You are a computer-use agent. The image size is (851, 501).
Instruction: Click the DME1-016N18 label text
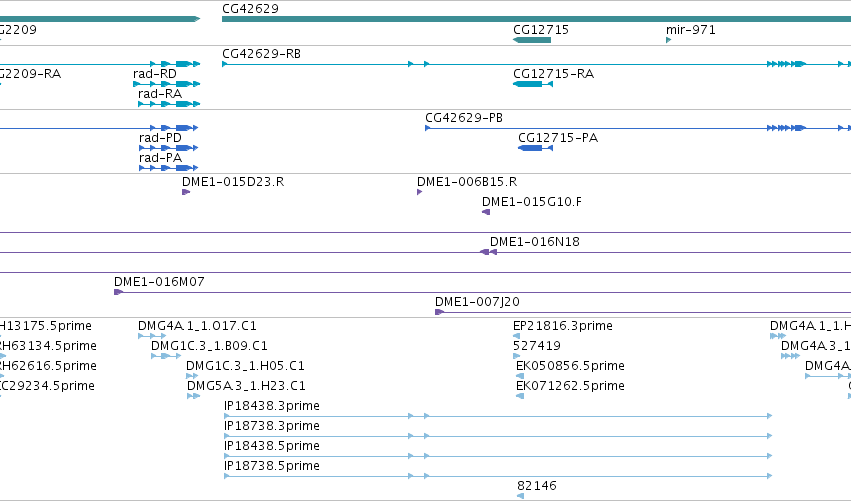point(535,242)
